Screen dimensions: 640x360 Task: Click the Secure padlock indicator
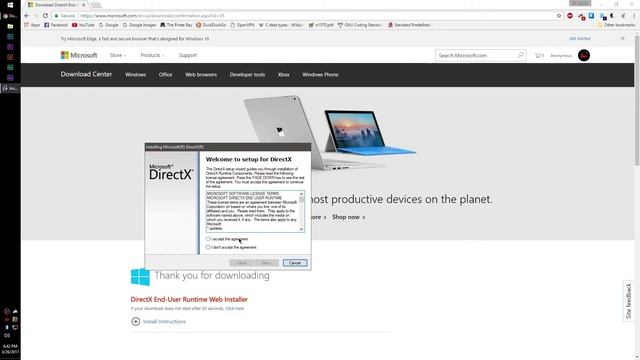tap(64, 16)
